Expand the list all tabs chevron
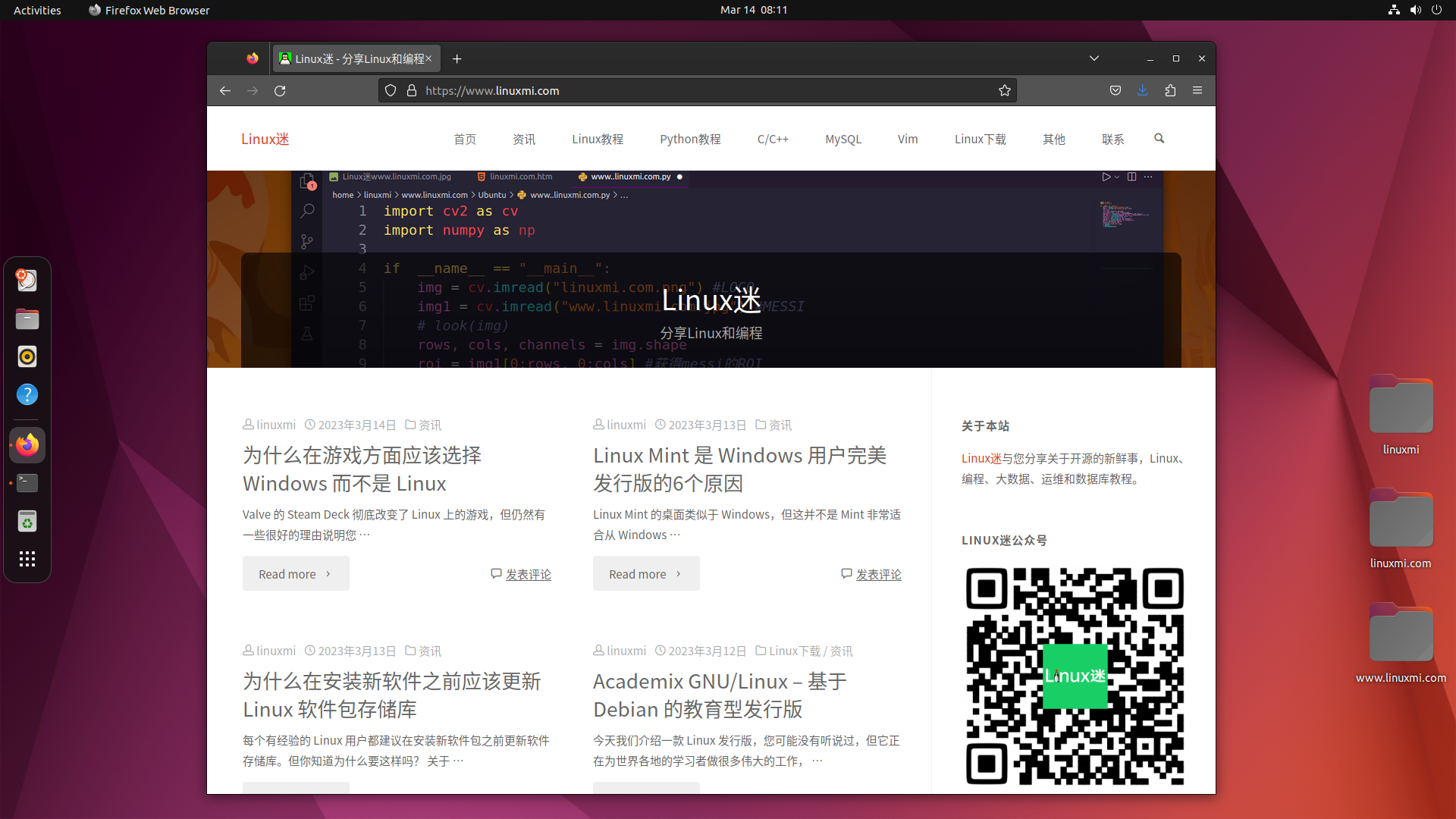Image resolution: width=1456 pixels, height=819 pixels. [1094, 58]
